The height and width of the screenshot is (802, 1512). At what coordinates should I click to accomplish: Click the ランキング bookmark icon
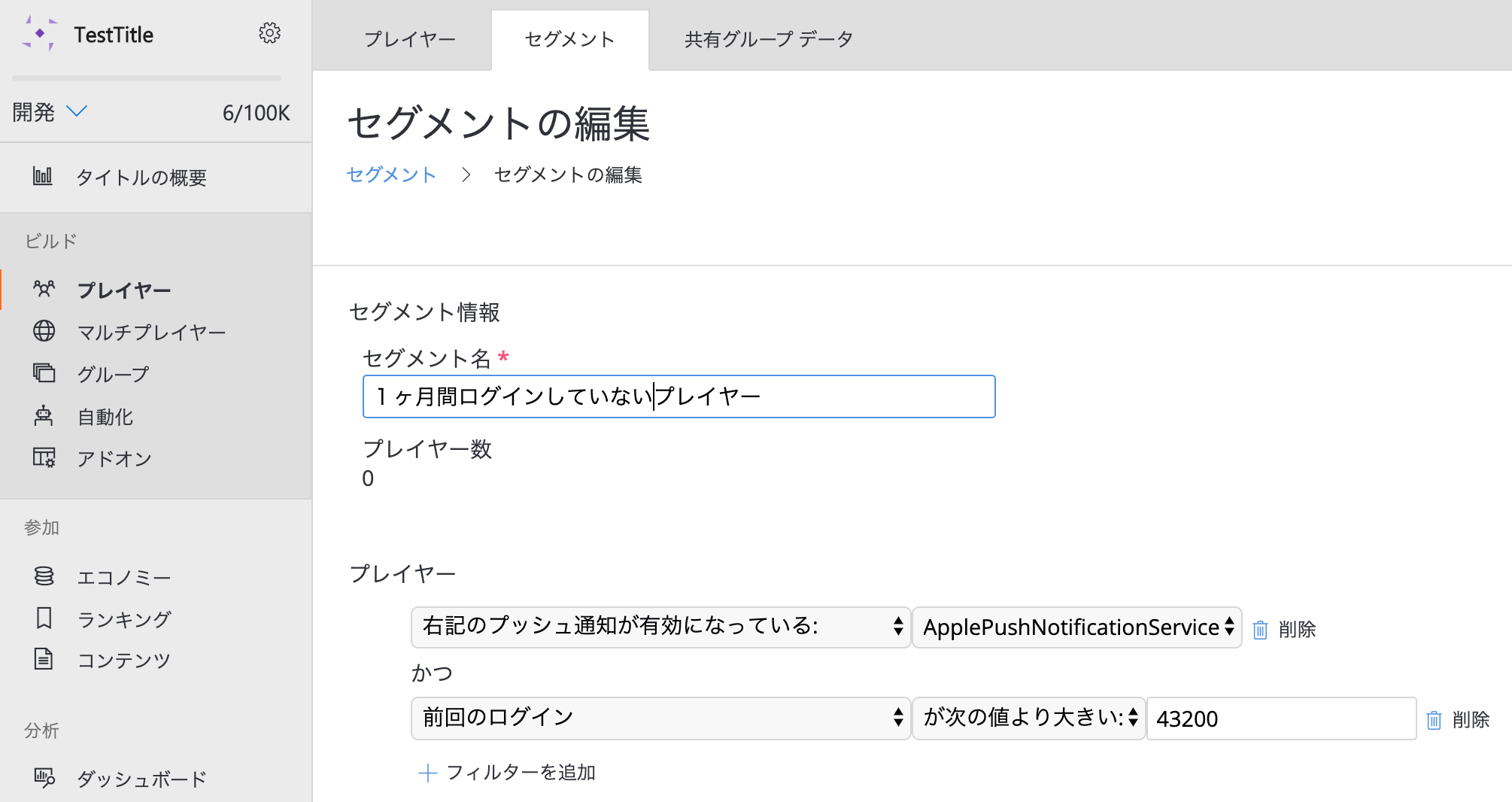tap(44, 618)
